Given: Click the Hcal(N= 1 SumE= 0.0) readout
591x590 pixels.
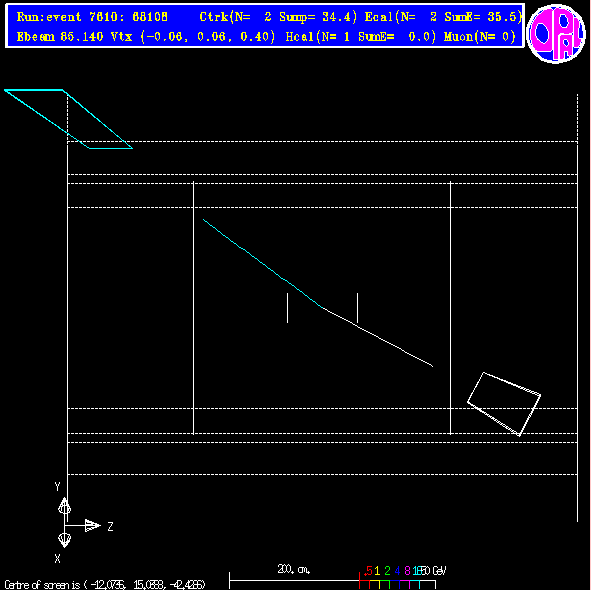Looking at the screenshot, I should click(x=361, y=37).
